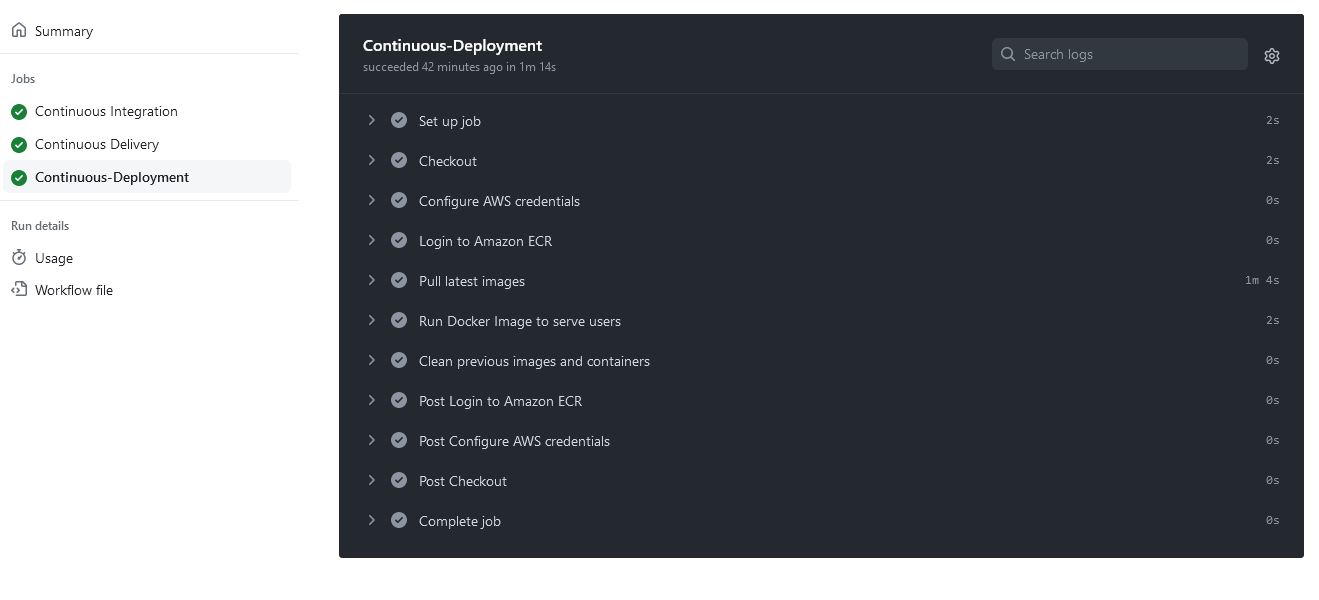Select the Continuous-Deployment job
Image resolution: width=1319 pixels, height=600 pixels.
tap(111, 177)
